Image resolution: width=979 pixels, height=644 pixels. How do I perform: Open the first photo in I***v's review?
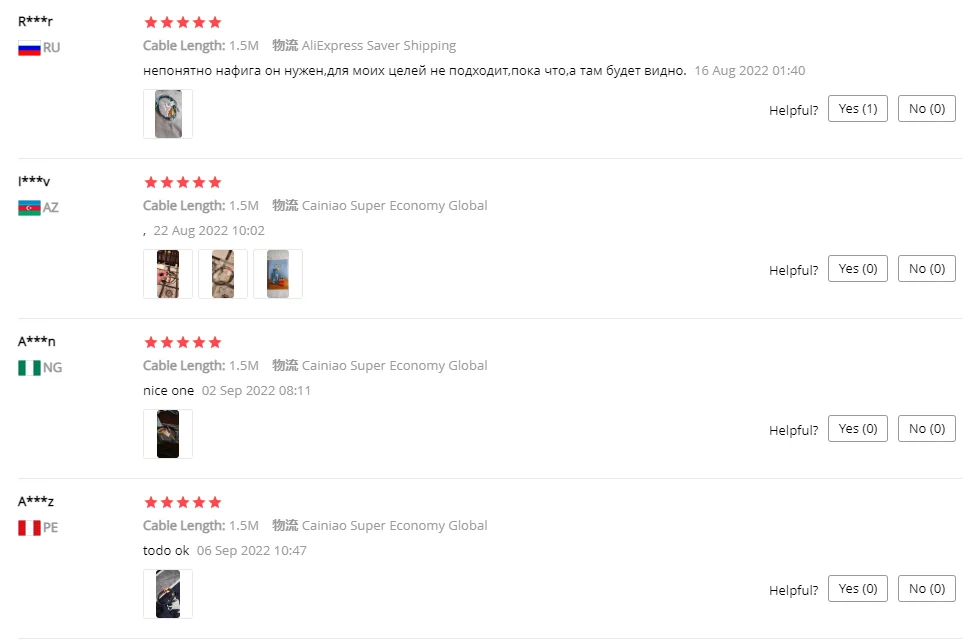pos(168,274)
